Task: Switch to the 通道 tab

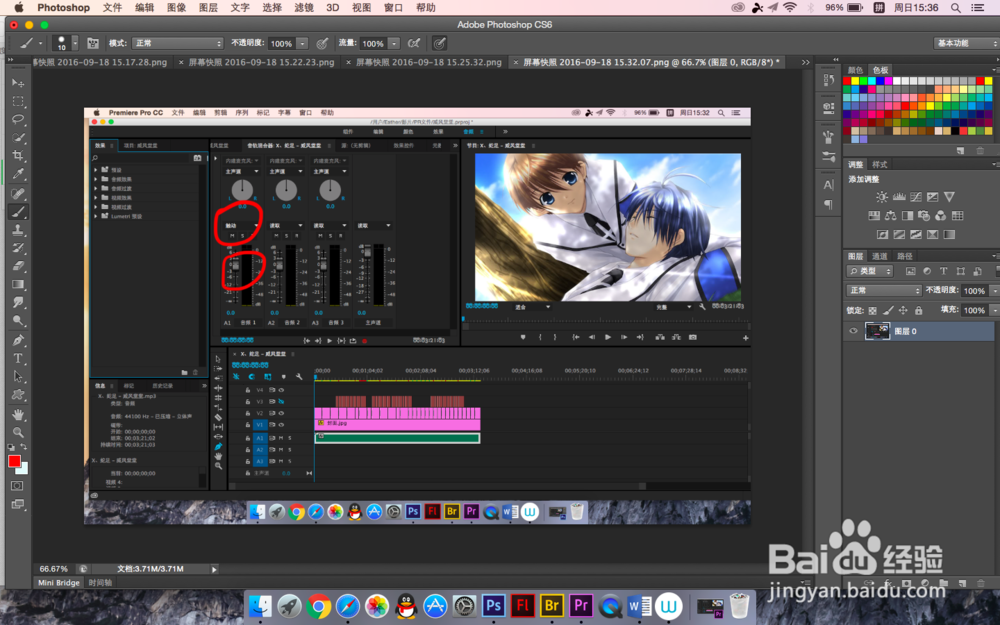Action: pos(879,256)
